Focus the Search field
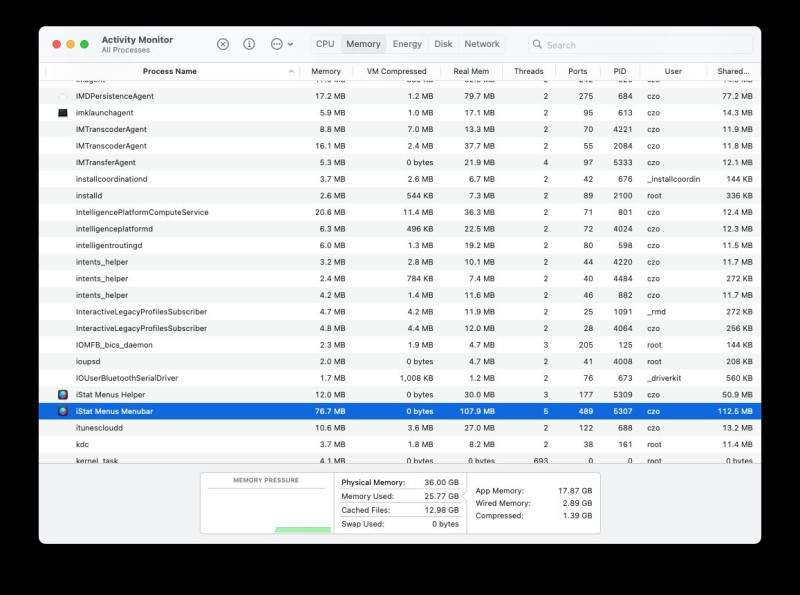Viewport: 800px width, 595px height. 640,44
